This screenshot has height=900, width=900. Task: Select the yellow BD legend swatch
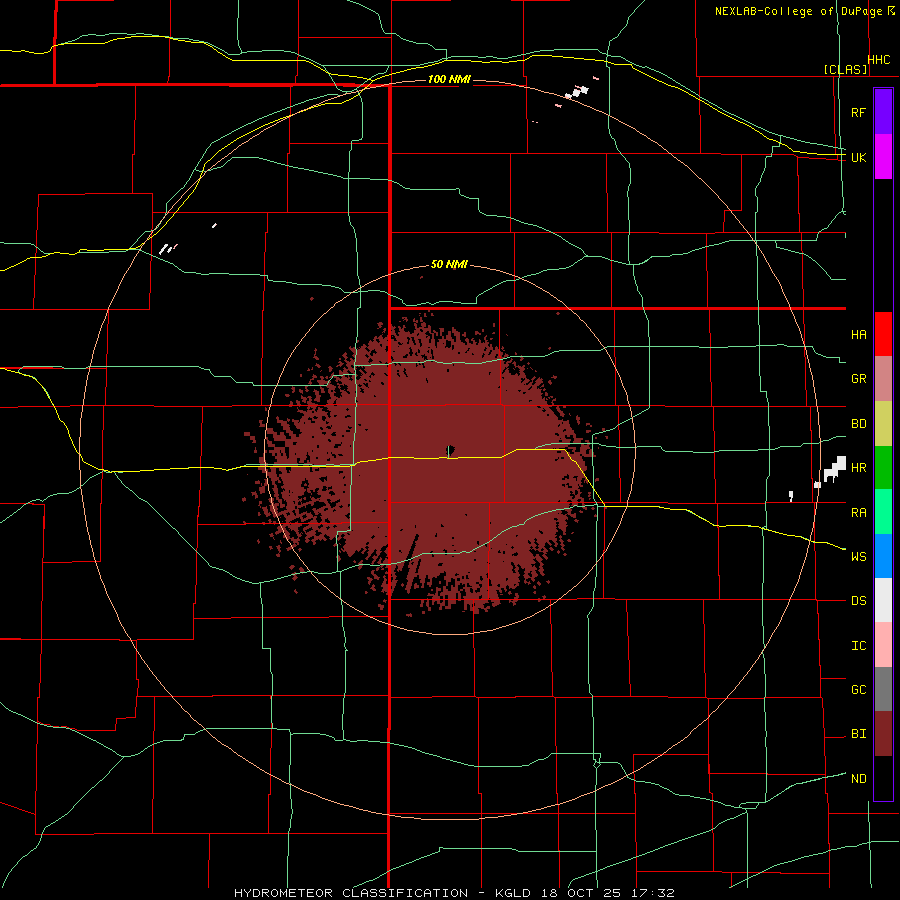click(883, 423)
